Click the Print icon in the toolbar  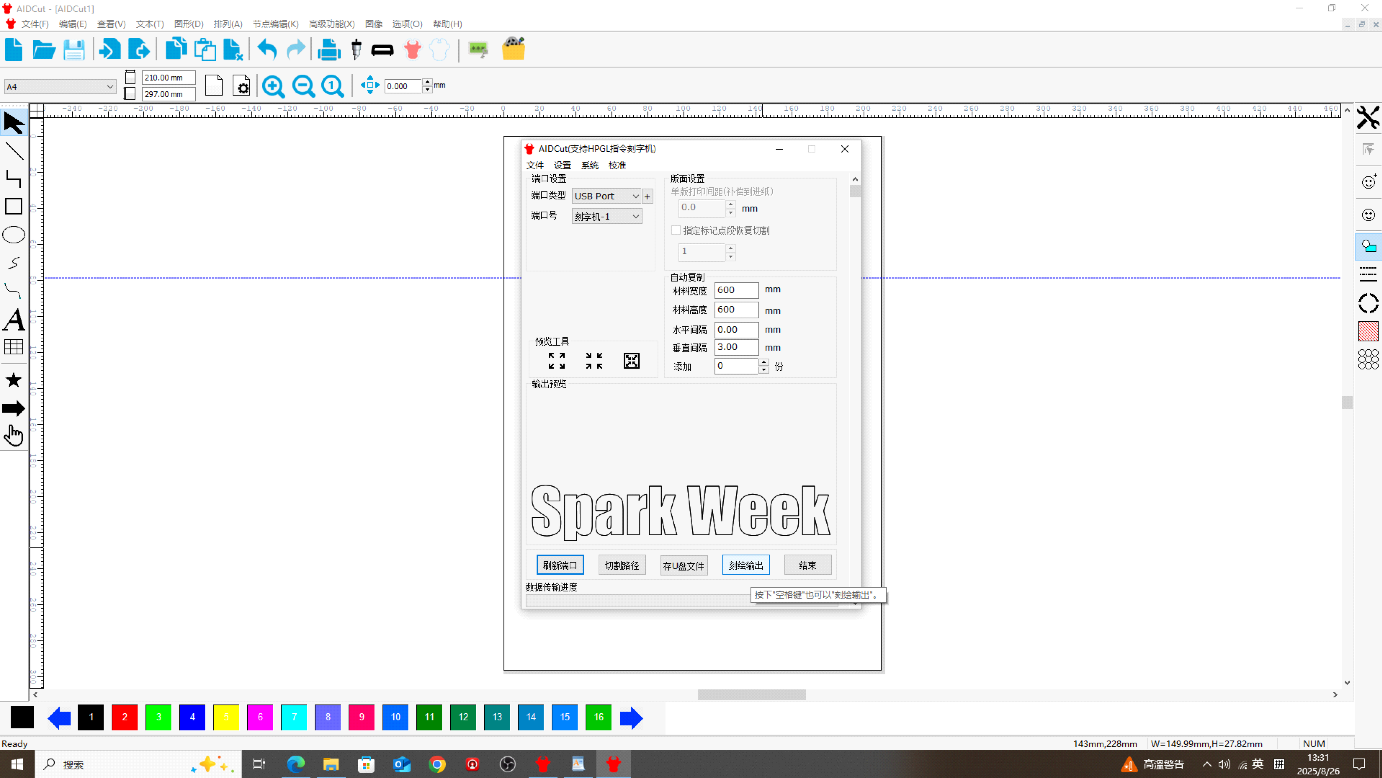click(329, 49)
